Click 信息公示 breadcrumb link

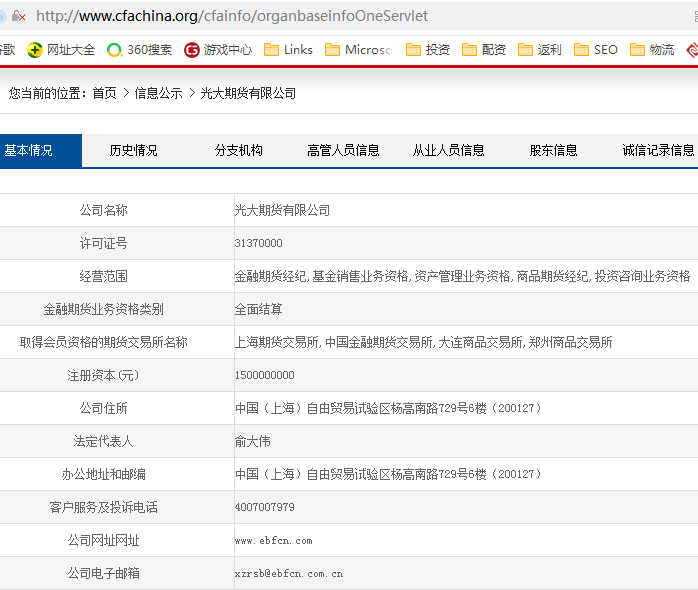coord(158,93)
